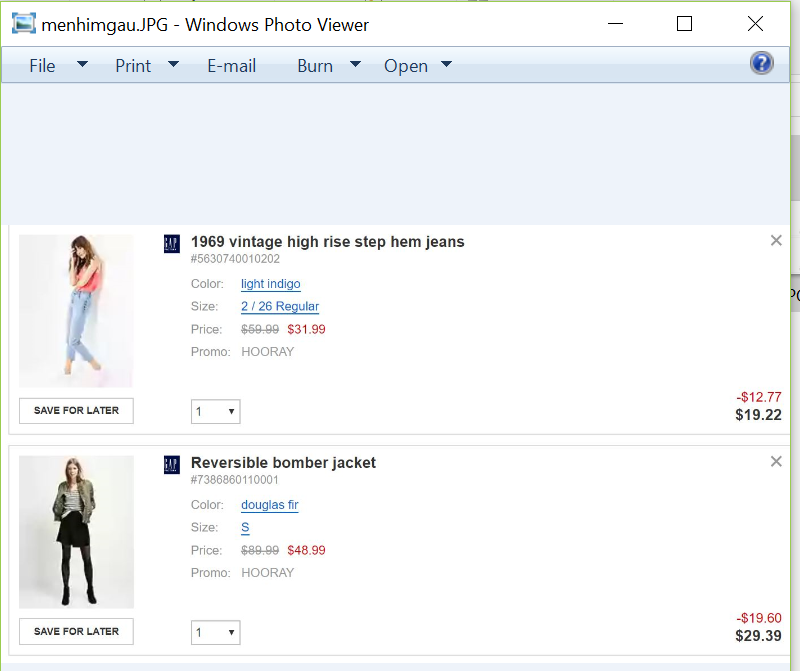Open the Burn menu

(315, 66)
